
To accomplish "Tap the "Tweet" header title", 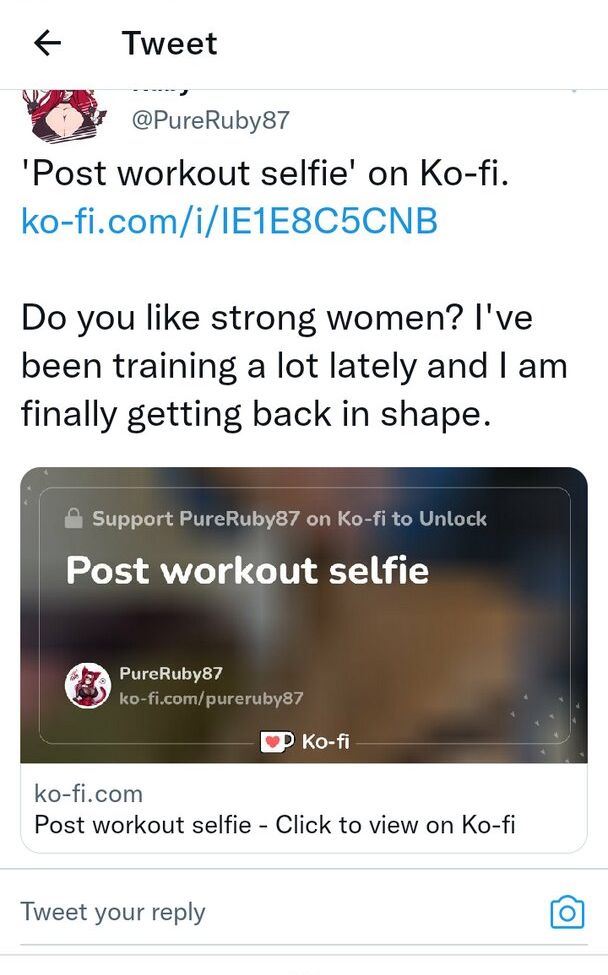I will click(169, 43).
